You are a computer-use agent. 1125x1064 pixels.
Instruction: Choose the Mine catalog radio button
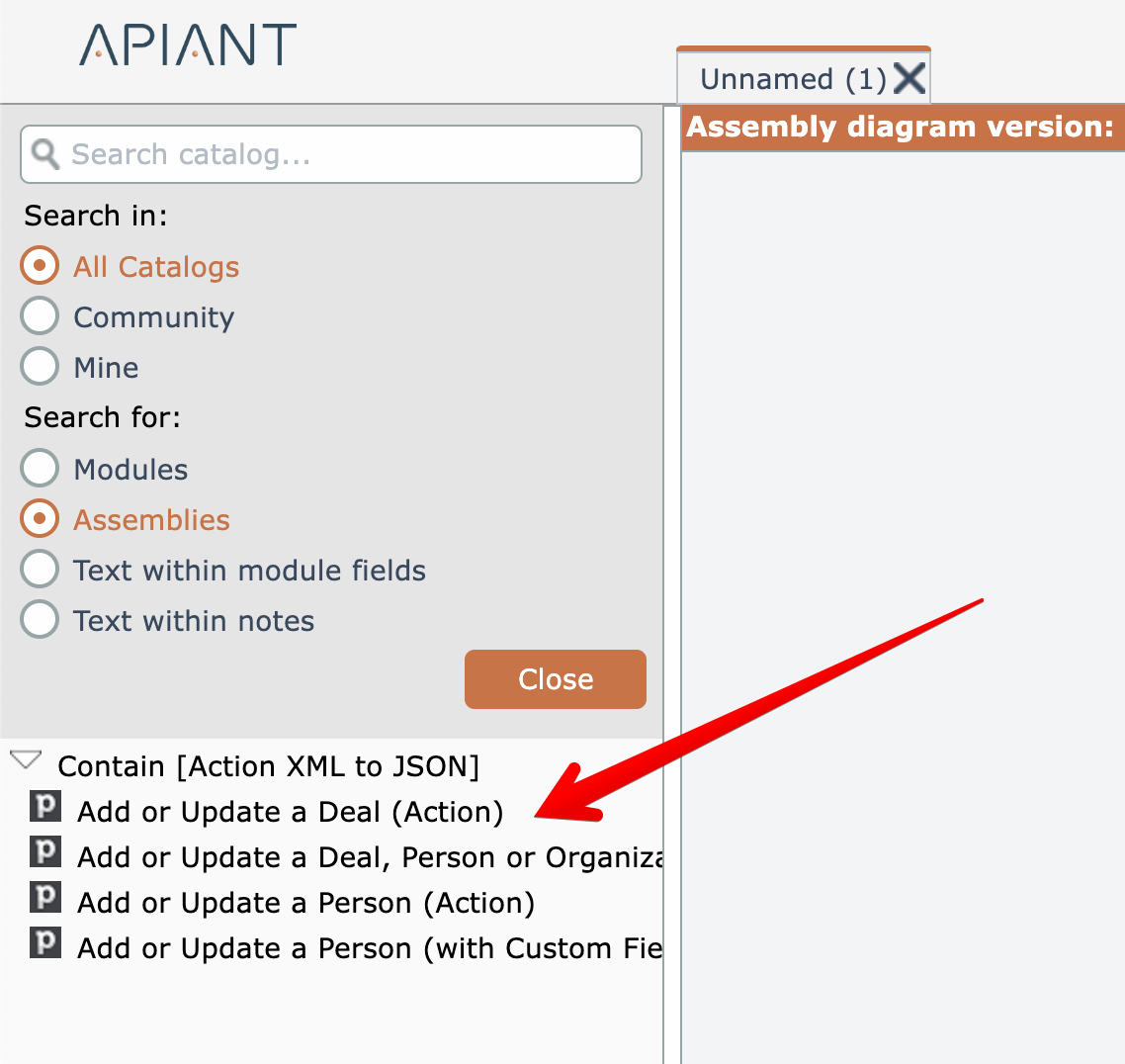pyautogui.click(x=40, y=367)
